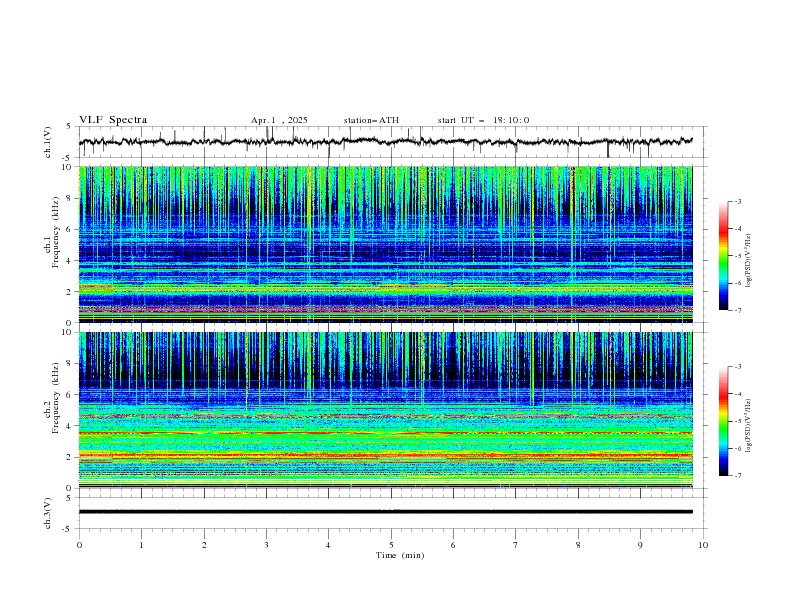Click the "Time (min)" x-axis label
This screenshot has width=792, height=612.
(x=400, y=555)
